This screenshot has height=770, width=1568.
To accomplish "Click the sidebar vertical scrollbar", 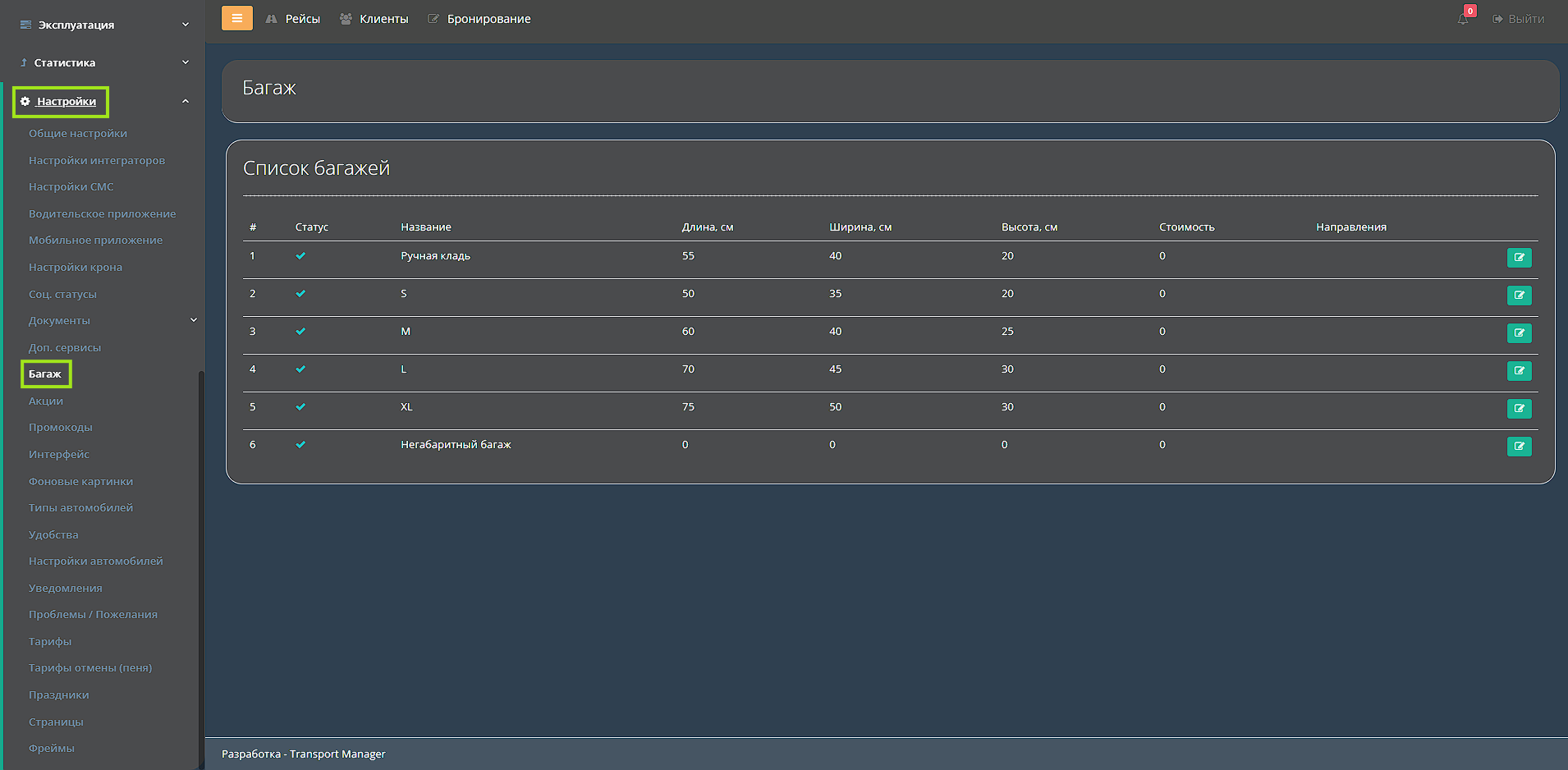I will point(201,566).
